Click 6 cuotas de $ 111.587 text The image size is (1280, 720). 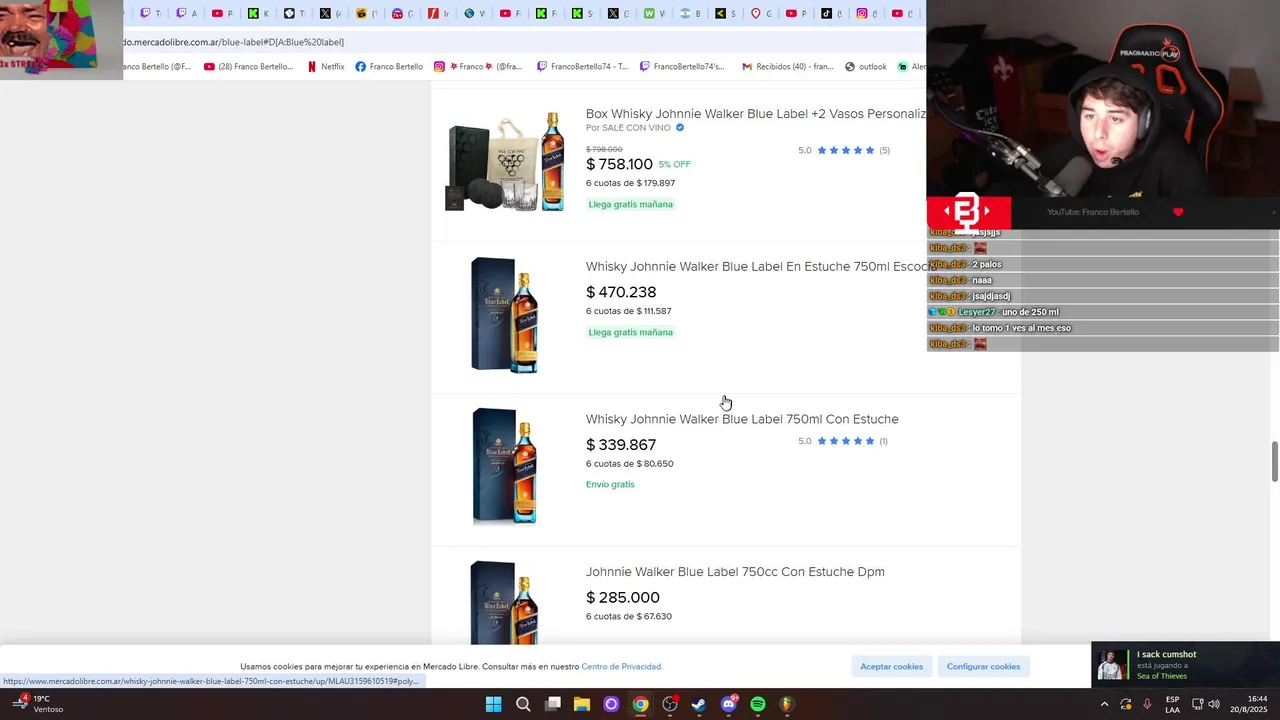pyautogui.click(x=629, y=311)
